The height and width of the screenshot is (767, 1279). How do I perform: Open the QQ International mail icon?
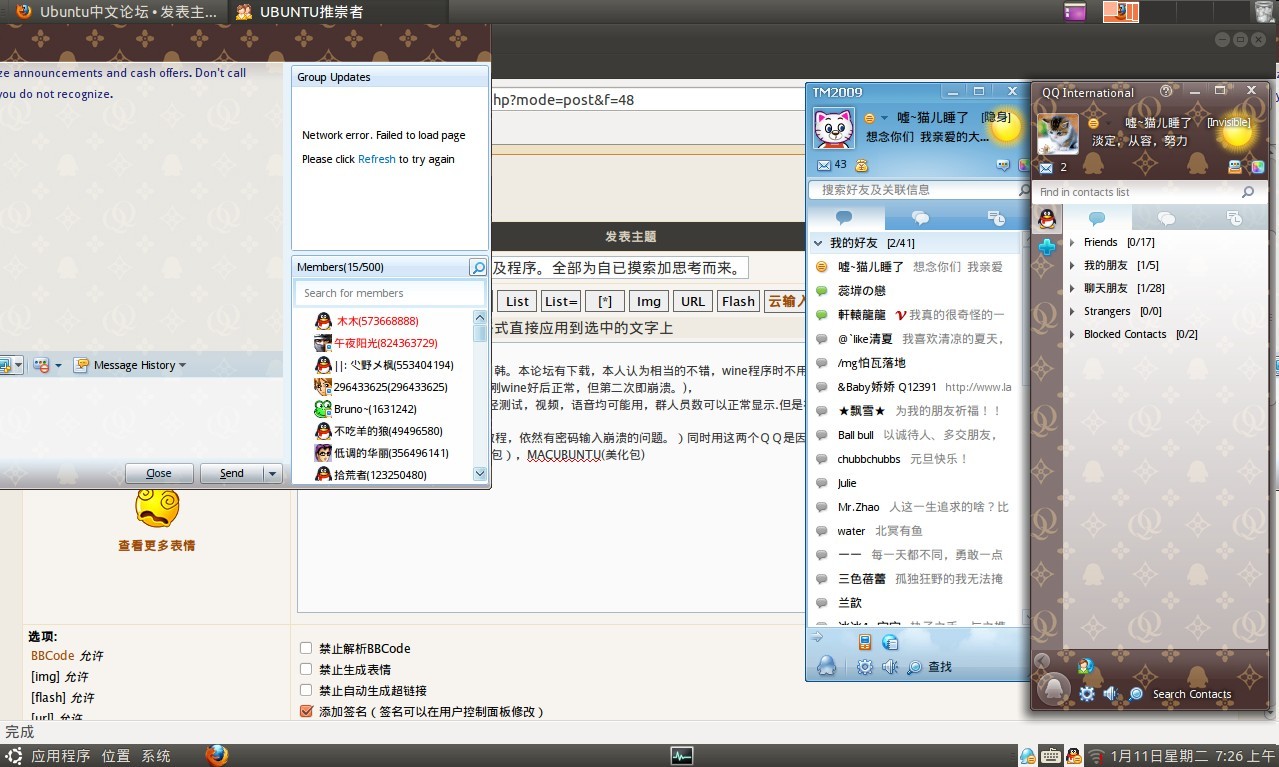[x=1045, y=167]
